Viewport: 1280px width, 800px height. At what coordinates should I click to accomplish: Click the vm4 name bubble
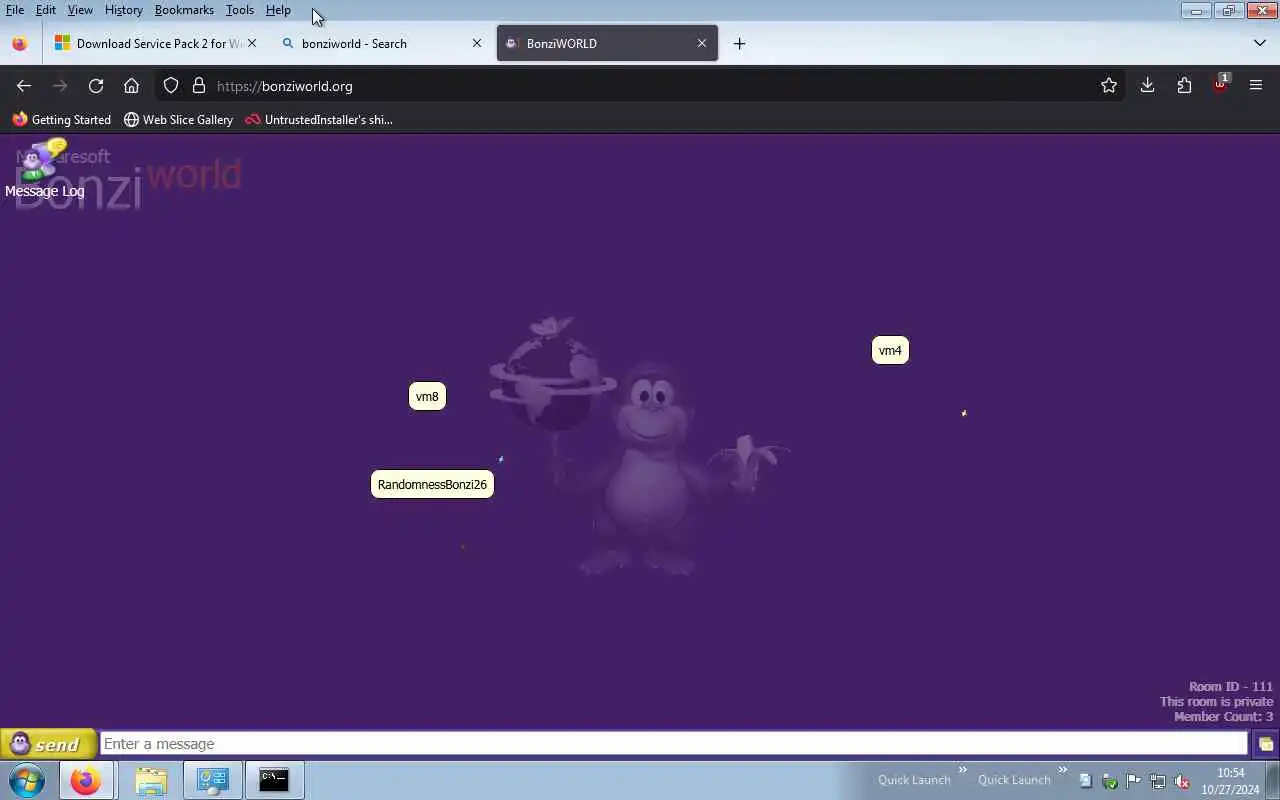tap(890, 350)
